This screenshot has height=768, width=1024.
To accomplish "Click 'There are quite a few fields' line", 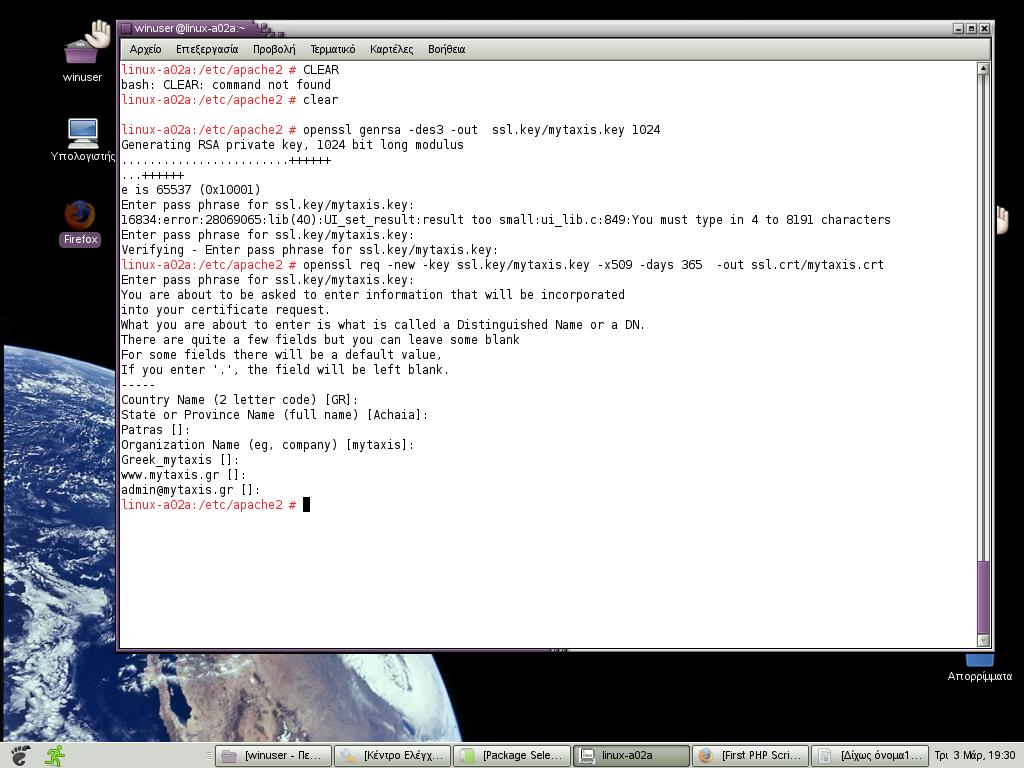I will pos(321,340).
